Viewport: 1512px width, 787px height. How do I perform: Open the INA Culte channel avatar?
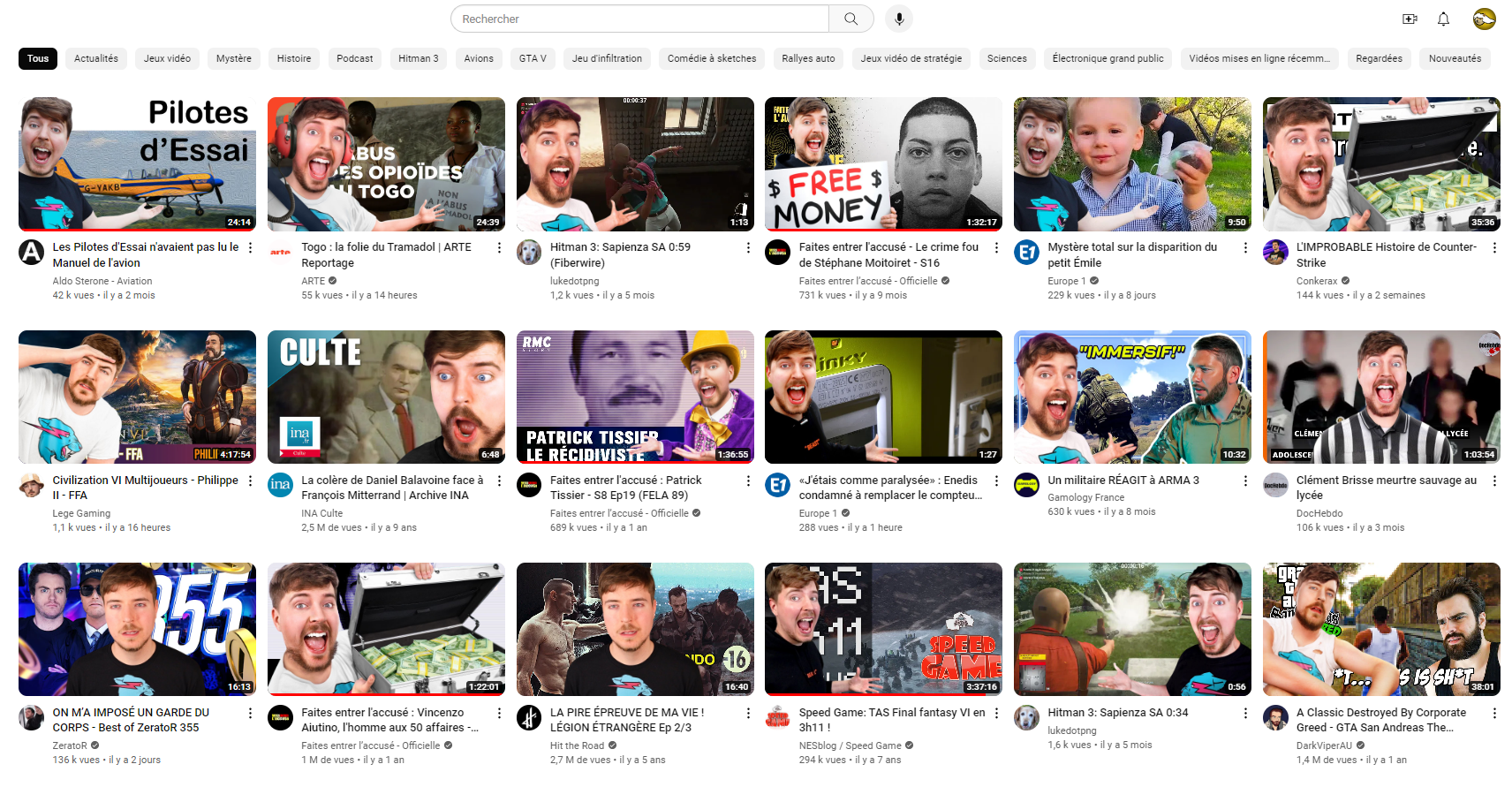(x=280, y=485)
